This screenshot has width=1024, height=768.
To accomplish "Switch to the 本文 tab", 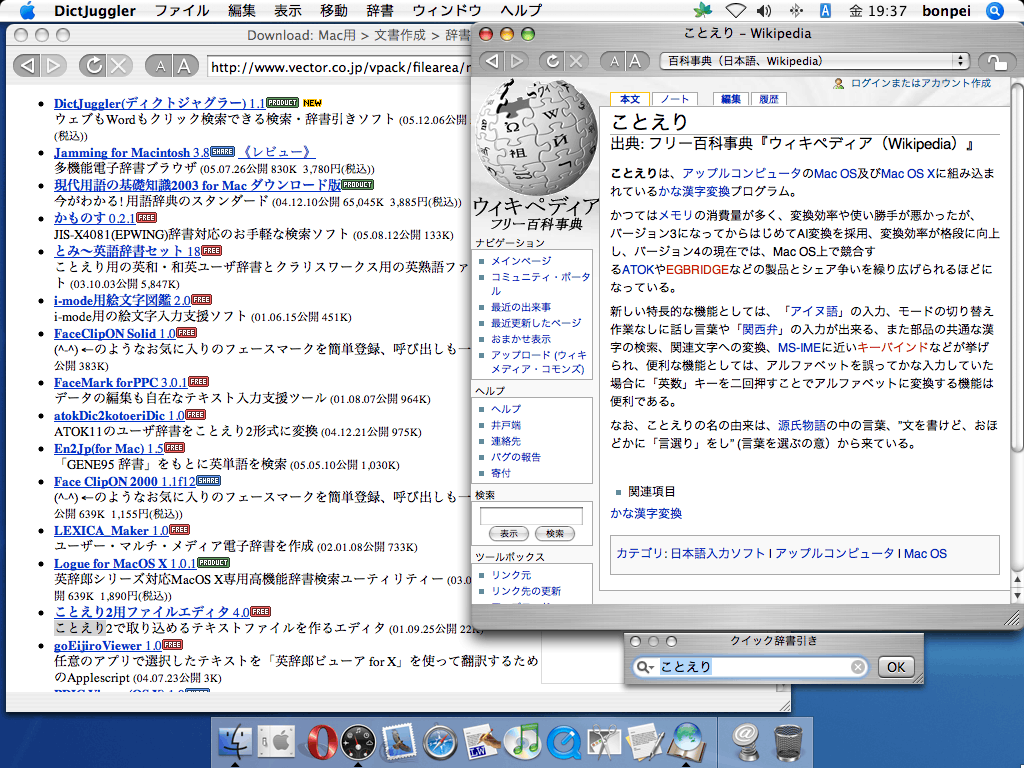I will (630, 99).
